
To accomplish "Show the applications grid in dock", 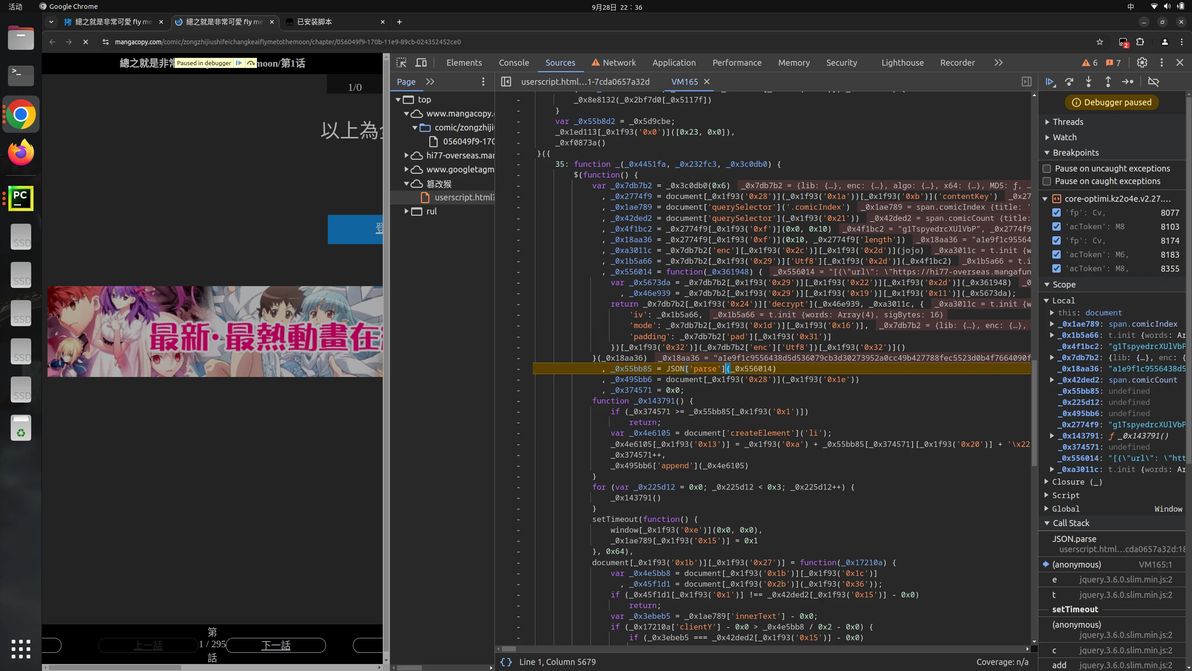I will 21,649.
